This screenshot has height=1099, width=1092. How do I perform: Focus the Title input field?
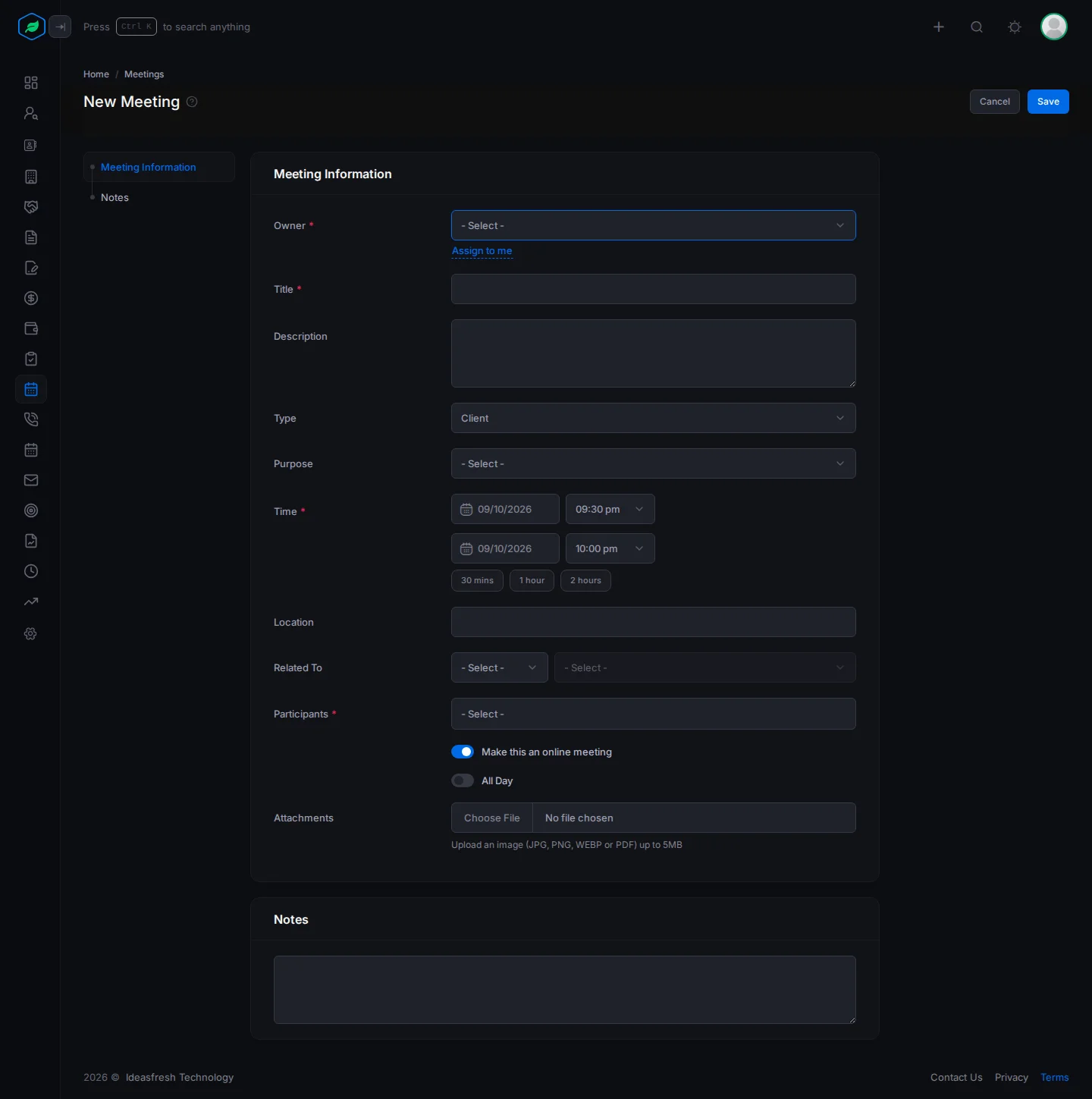(654, 289)
